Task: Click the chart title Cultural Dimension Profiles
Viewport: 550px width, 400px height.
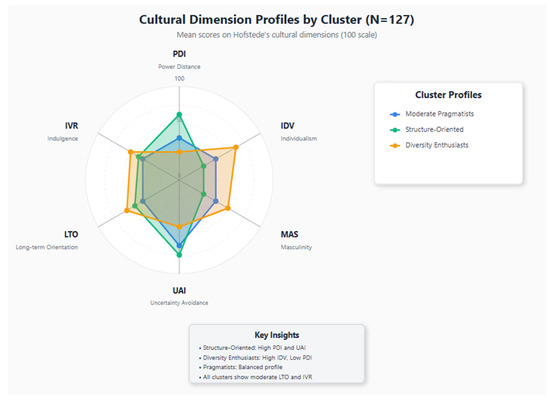Action: 277,20
